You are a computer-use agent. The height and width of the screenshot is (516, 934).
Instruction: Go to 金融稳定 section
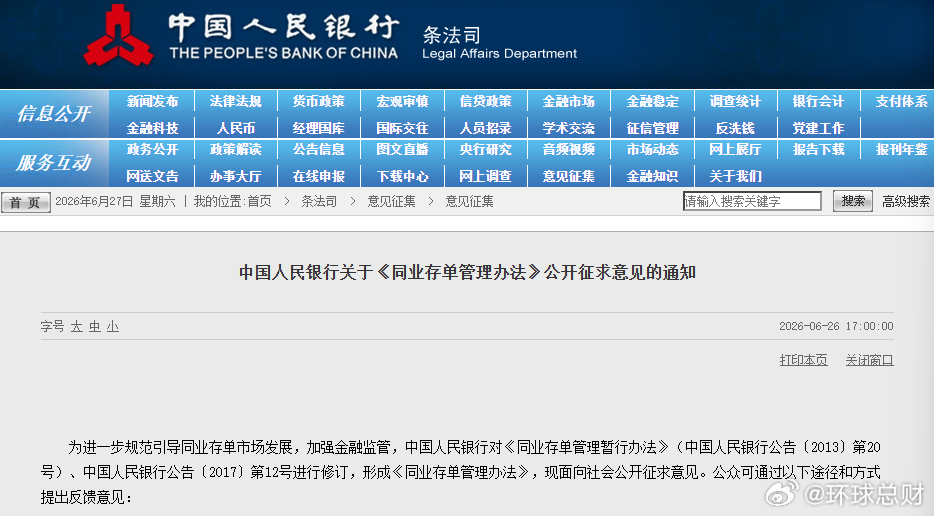(652, 101)
